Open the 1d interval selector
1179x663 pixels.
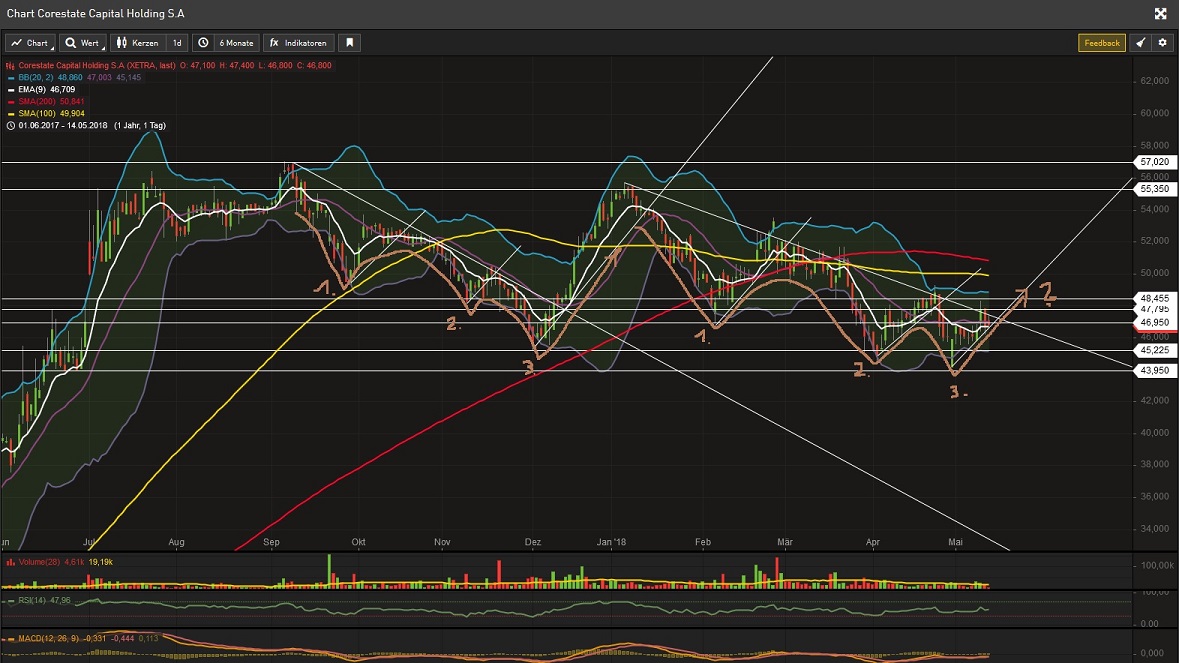pos(176,43)
